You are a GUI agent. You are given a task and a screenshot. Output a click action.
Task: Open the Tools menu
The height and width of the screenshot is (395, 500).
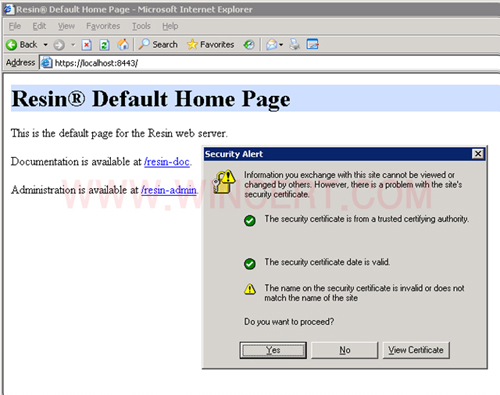(x=141, y=26)
